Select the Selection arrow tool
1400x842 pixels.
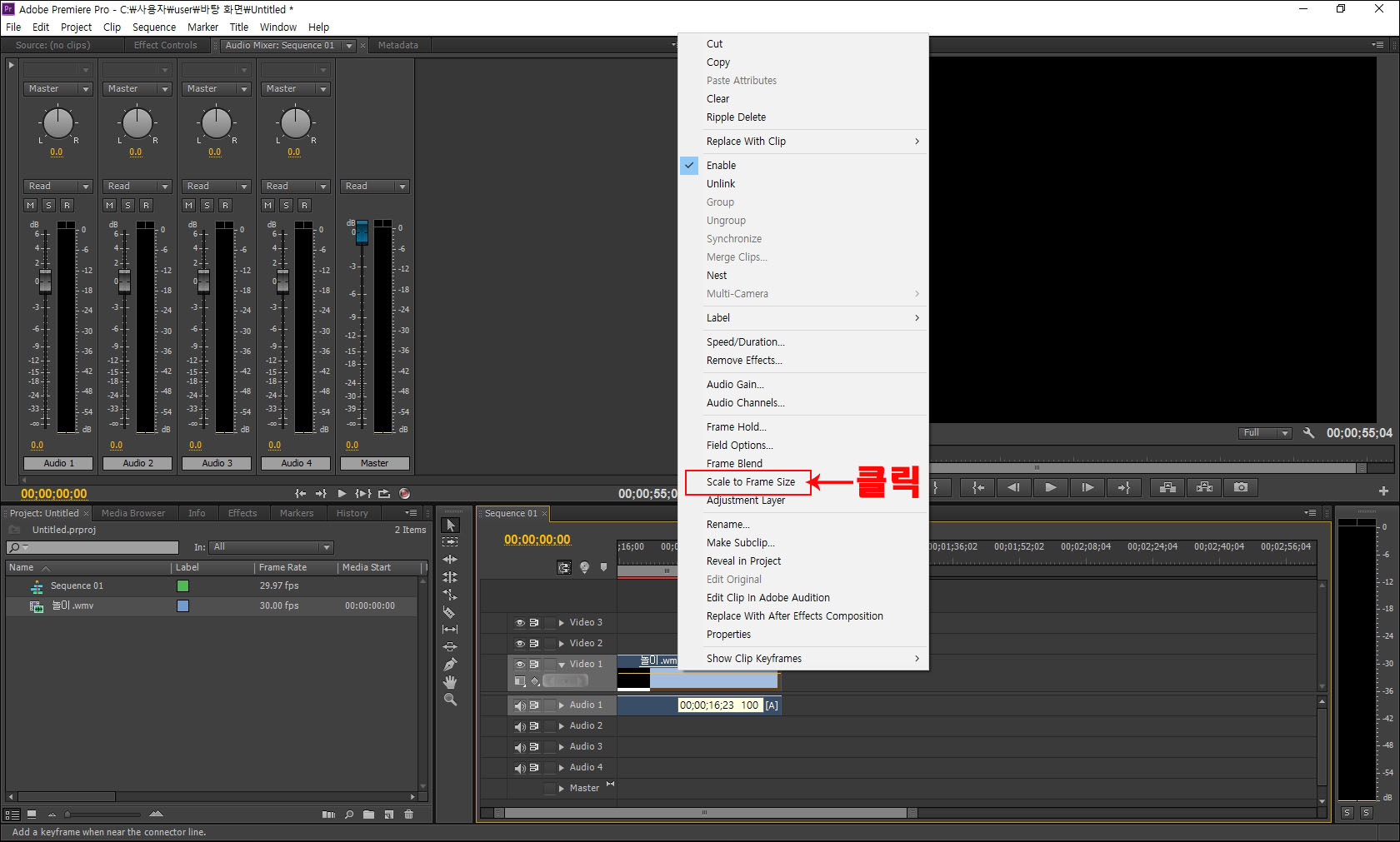(450, 525)
